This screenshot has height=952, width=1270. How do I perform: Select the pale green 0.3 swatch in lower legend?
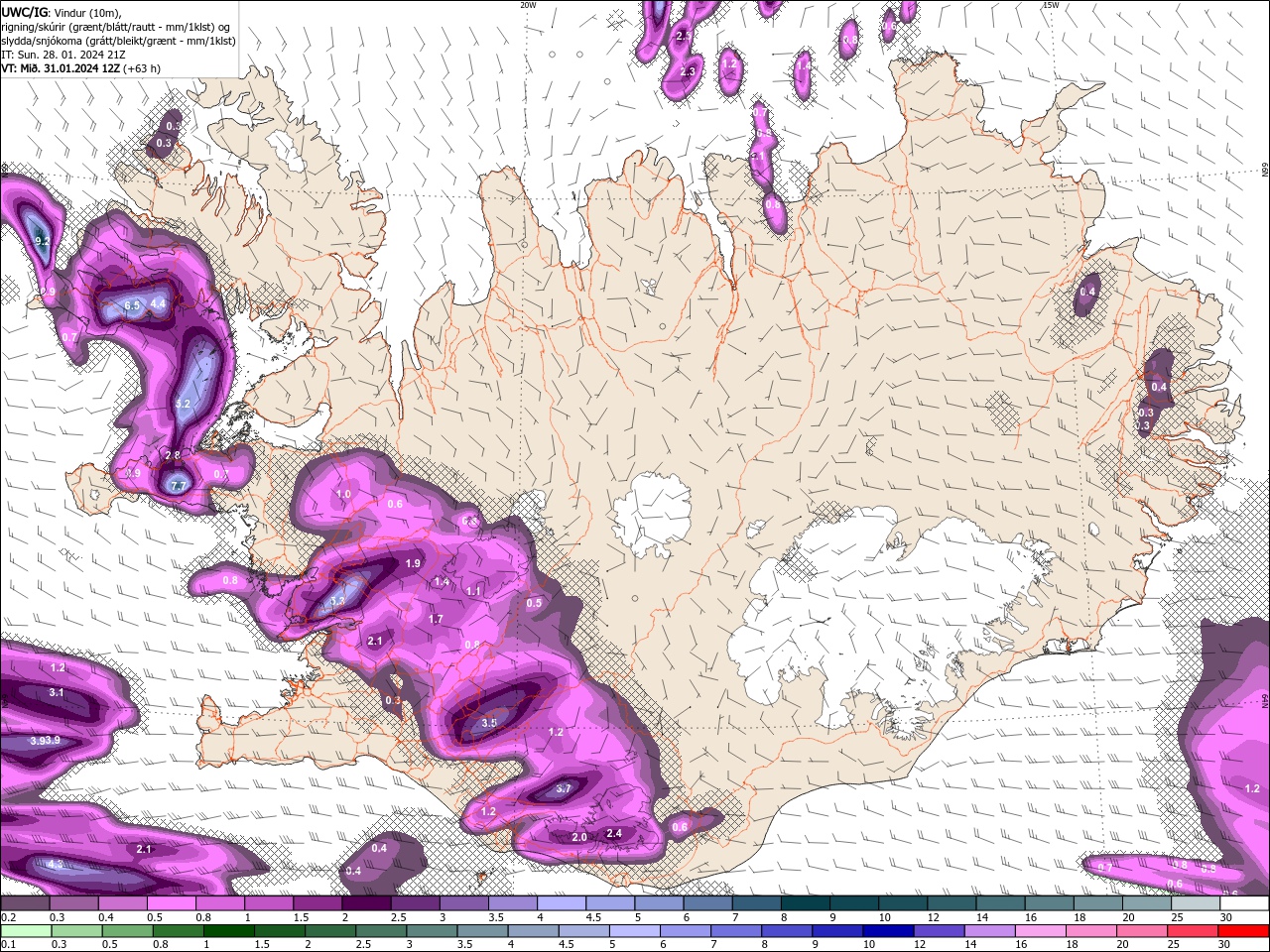76,931
